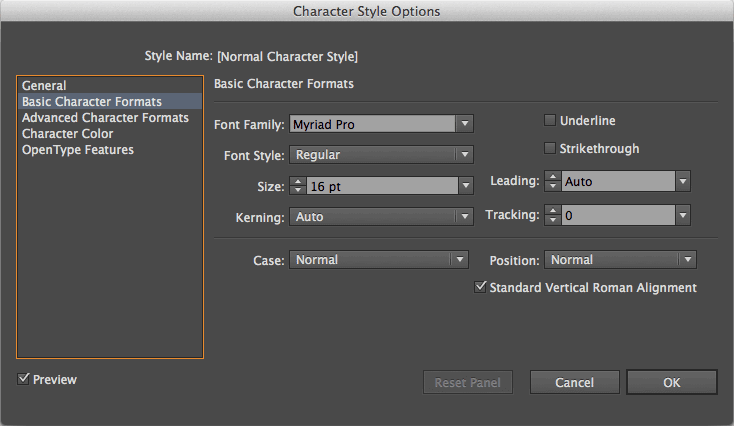Enable the Strikethrough checkbox
The image size is (734, 426).
[x=549, y=149]
